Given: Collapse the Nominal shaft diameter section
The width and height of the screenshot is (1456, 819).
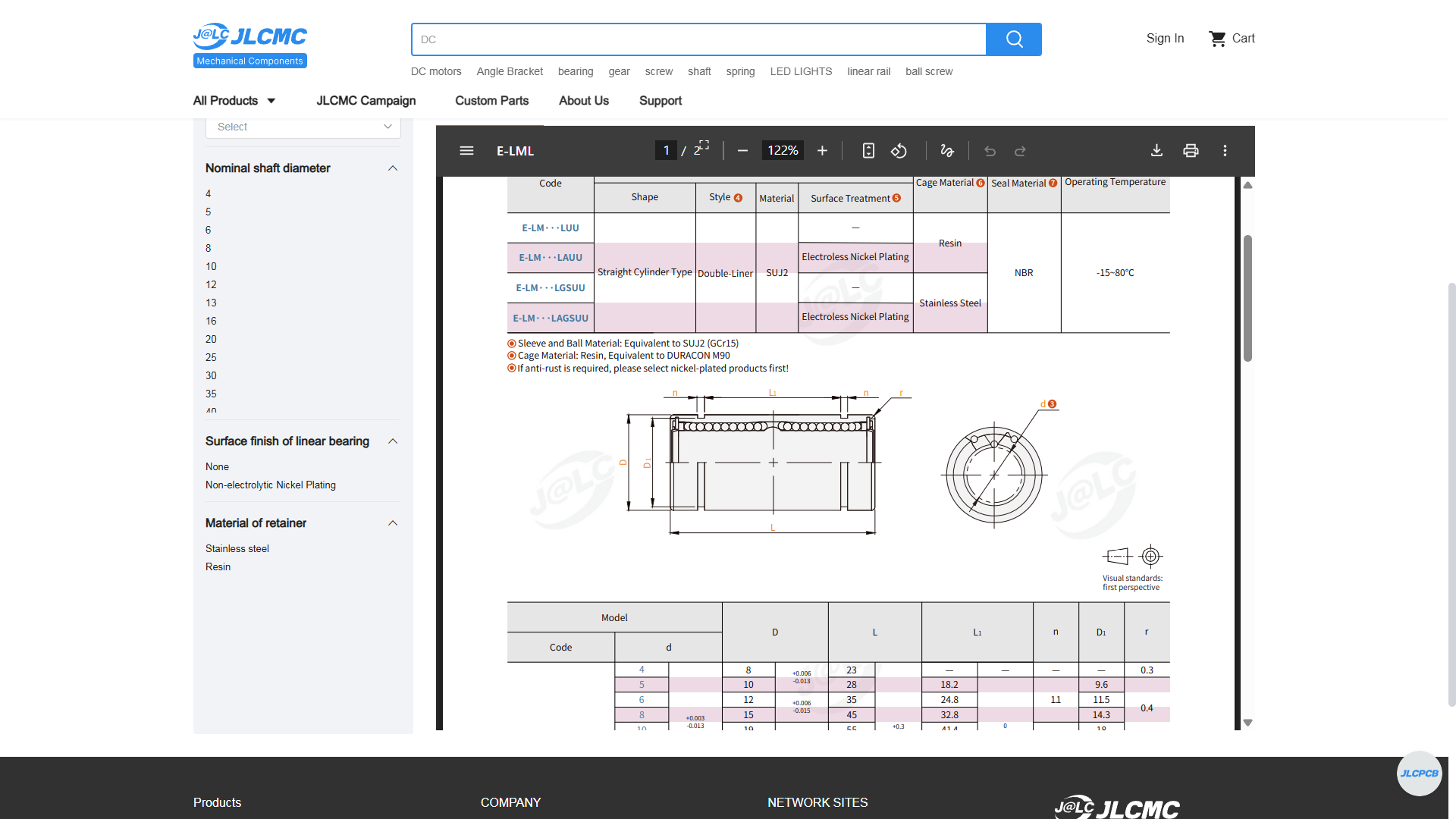Looking at the screenshot, I should [393, 168].
